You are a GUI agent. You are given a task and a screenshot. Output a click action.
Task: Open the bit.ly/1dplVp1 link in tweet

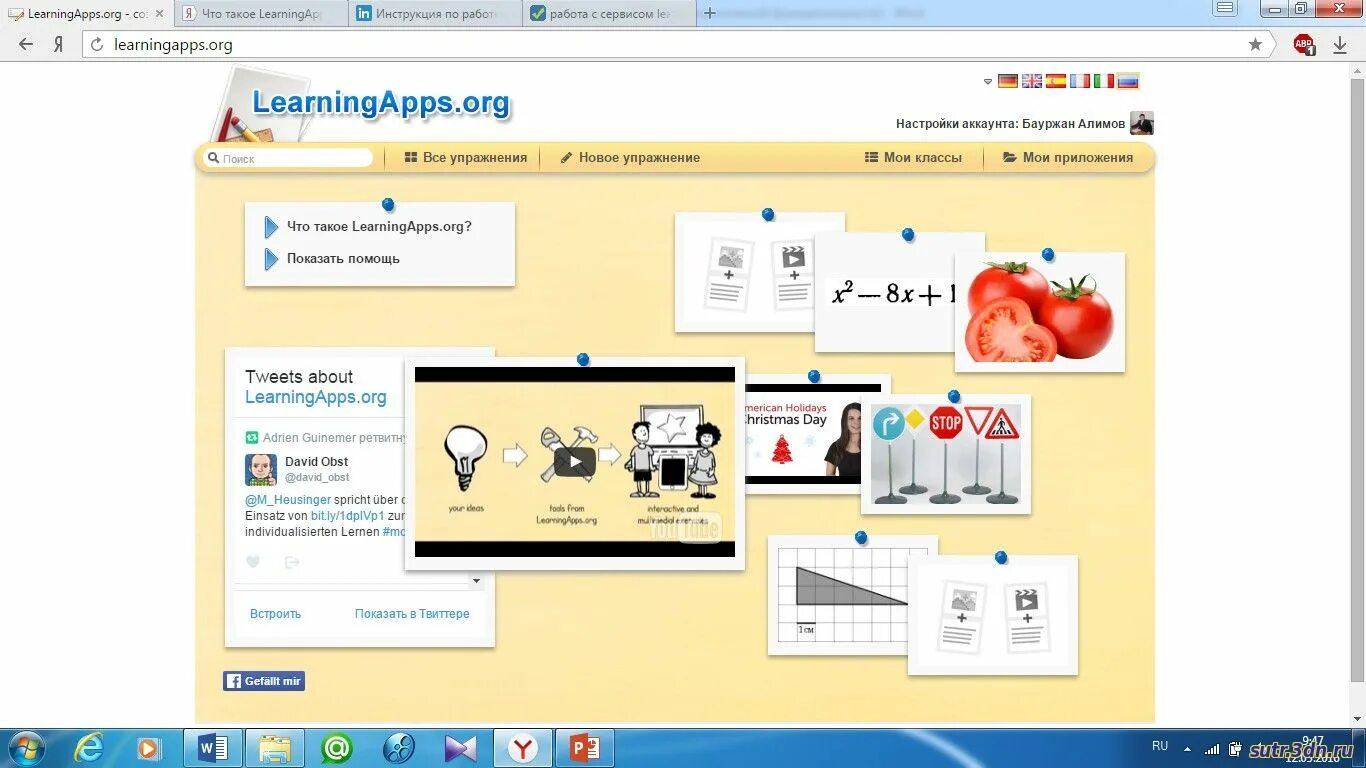347,516
